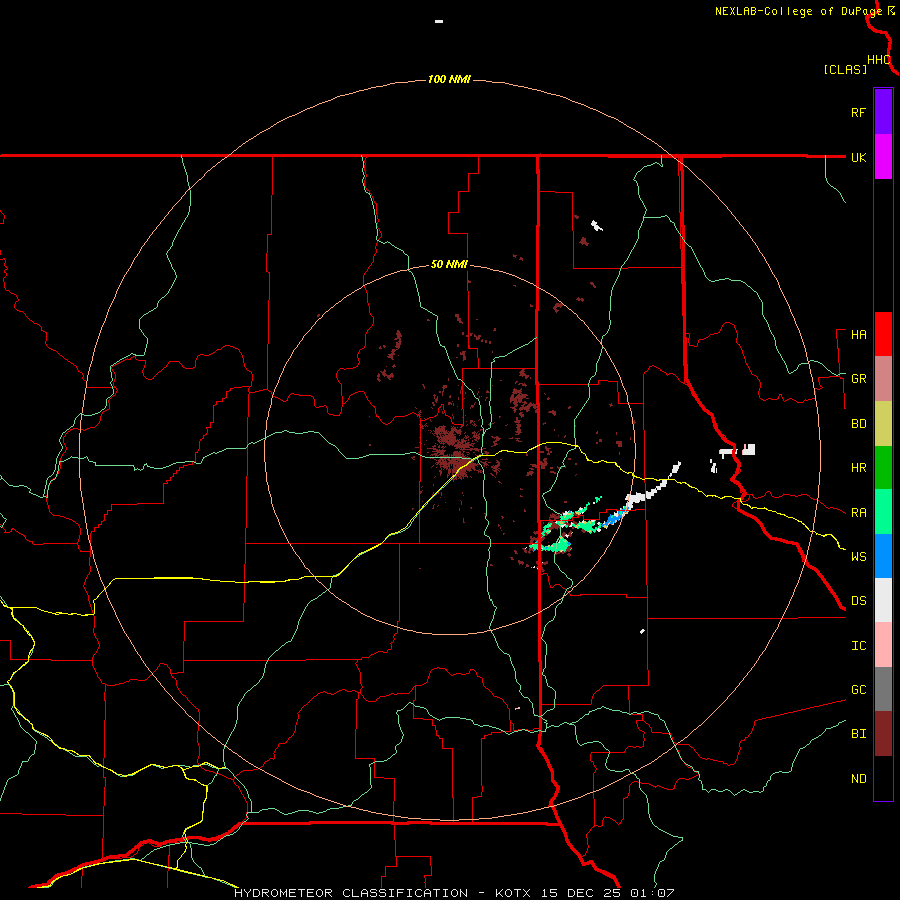Click the 50 NMI range ring label
Image resolution: width=900 pixels, height=900 pixels.
[x=449, y=265]
